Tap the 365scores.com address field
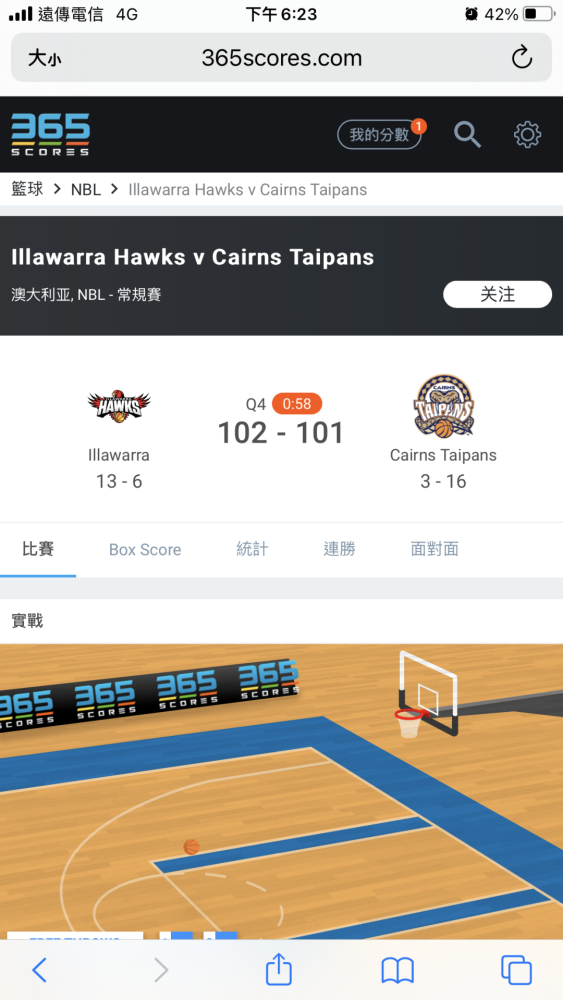Screen dimensions: 563x1000 point(282,57)
